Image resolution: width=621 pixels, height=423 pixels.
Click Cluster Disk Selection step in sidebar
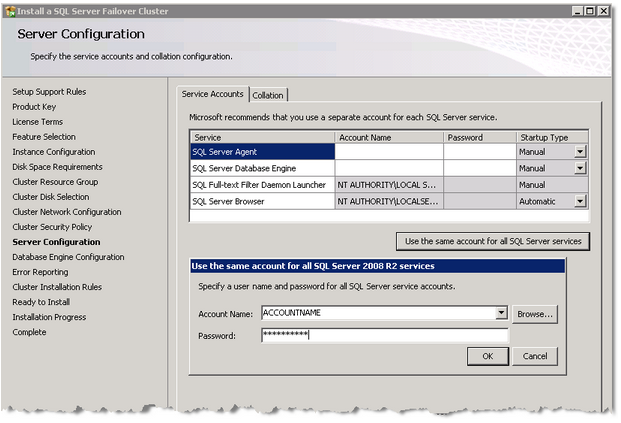[x=51, y=197]
